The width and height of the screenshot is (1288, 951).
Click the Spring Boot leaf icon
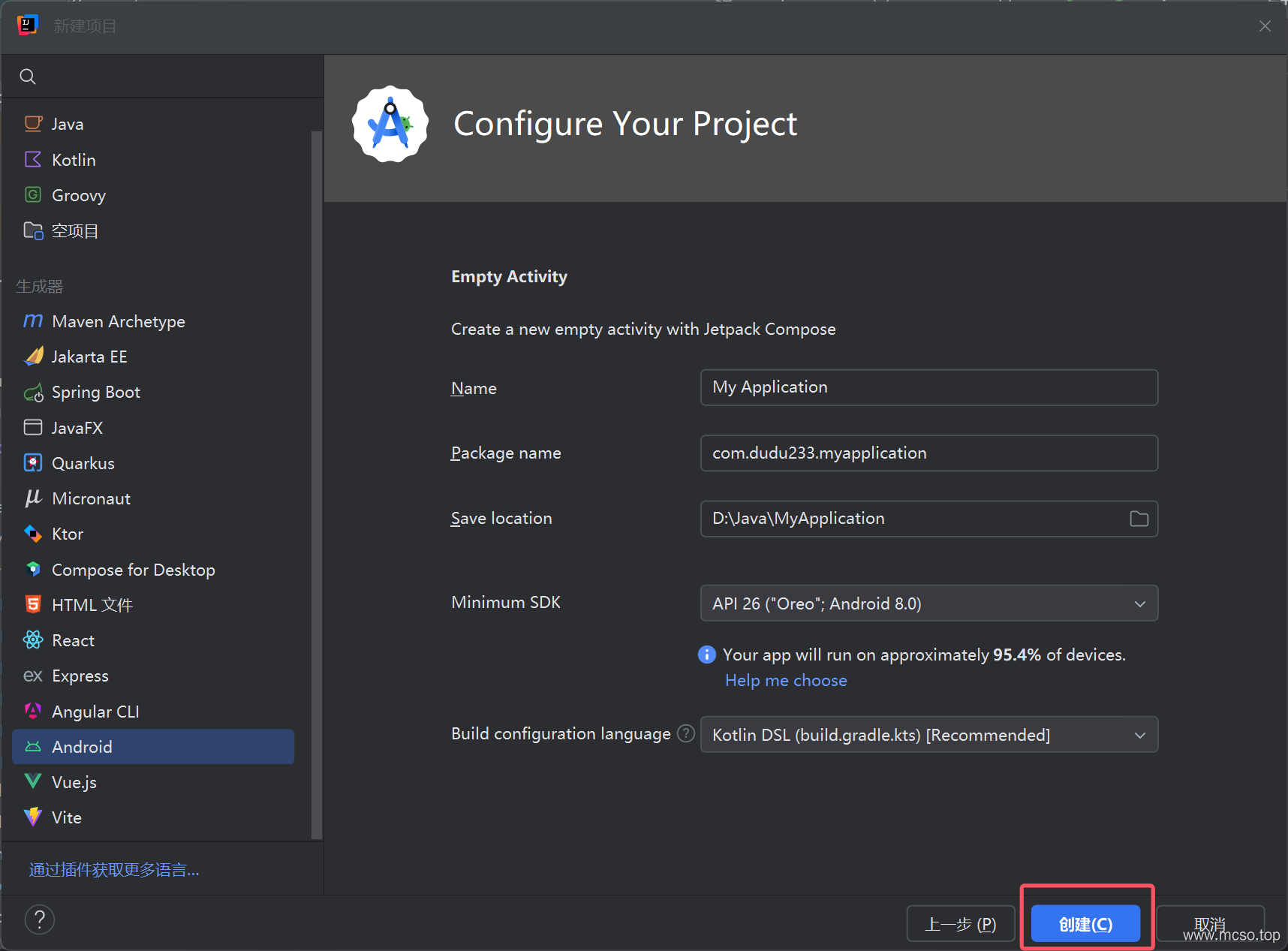33,392
